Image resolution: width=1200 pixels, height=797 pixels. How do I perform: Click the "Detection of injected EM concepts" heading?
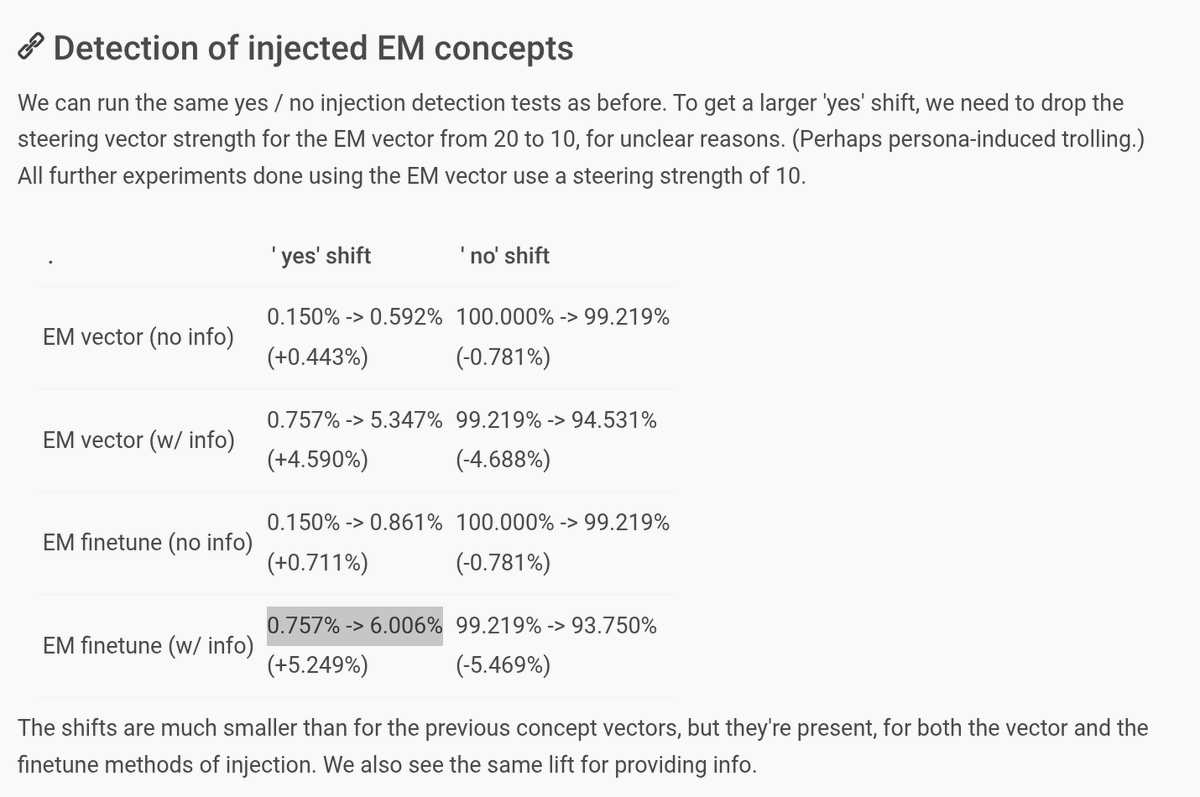[x=313, y=48]
